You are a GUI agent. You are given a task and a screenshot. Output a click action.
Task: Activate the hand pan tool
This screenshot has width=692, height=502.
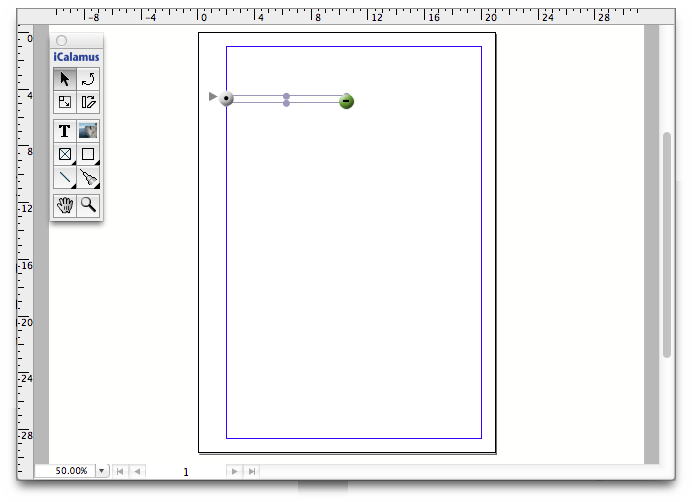pyautogui.click(x=65, y=206)
